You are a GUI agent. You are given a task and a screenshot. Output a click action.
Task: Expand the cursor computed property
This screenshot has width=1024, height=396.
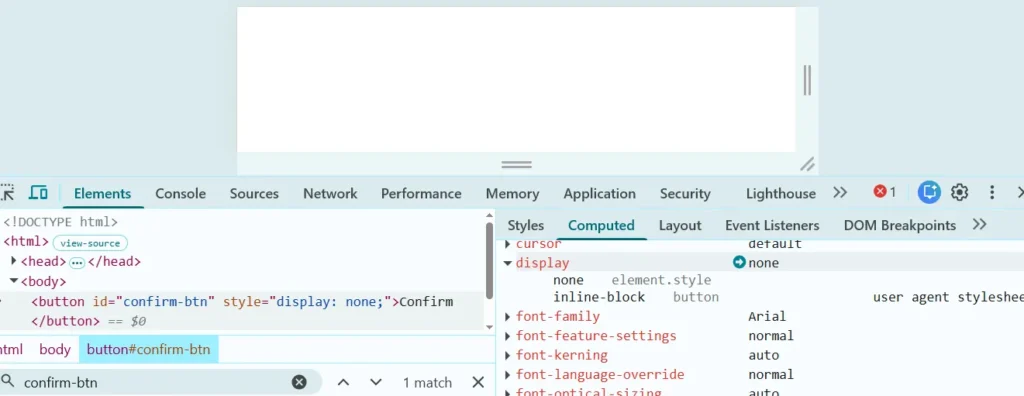point(508,244)
